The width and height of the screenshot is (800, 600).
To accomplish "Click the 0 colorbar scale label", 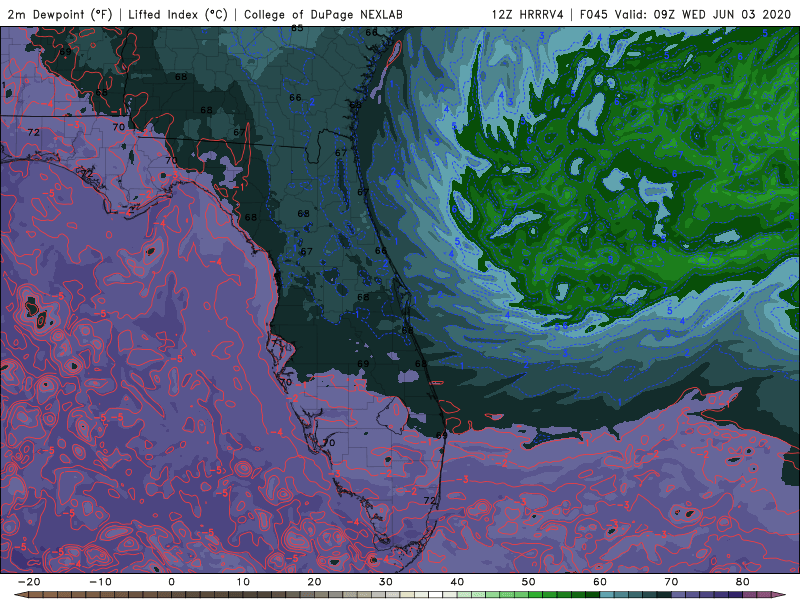I will pos(171,582).
